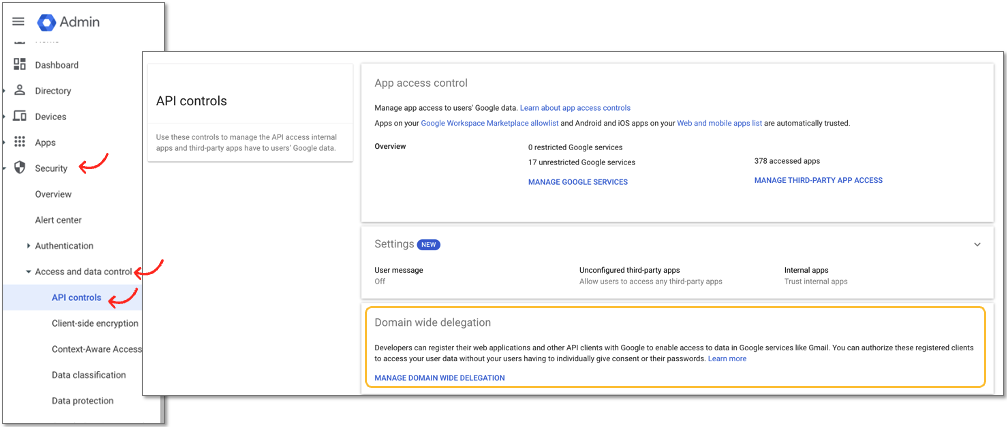Click the Directory person icon
This screenshot has width=1007, height=427.
point(20,91)
